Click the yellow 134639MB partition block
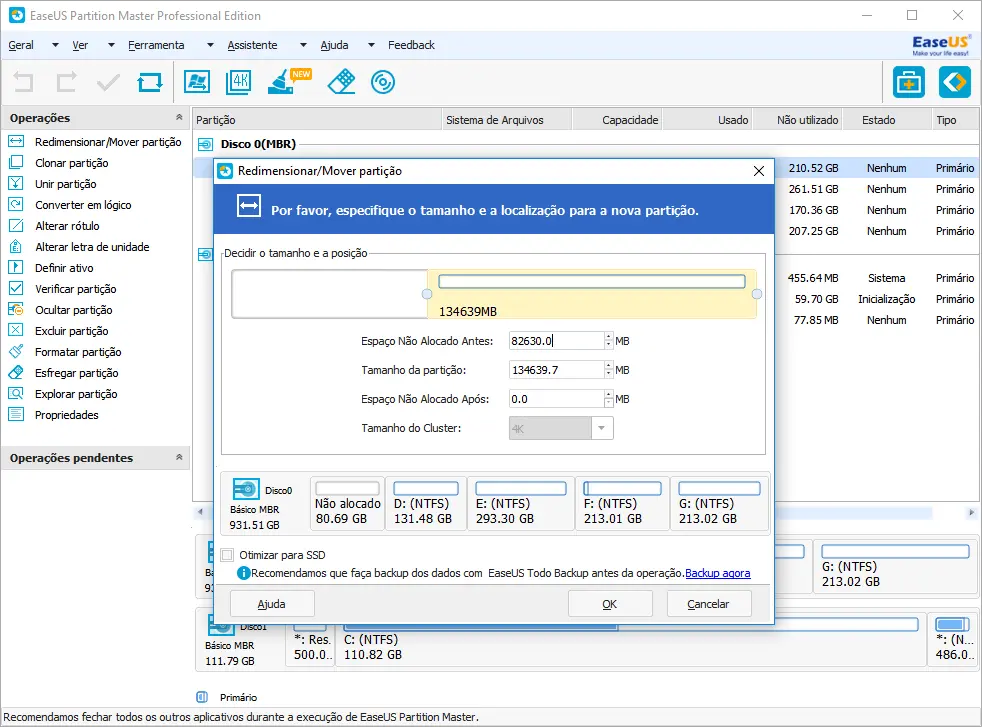Viewport: 982px width, 727px height. (x=592, y=294)
